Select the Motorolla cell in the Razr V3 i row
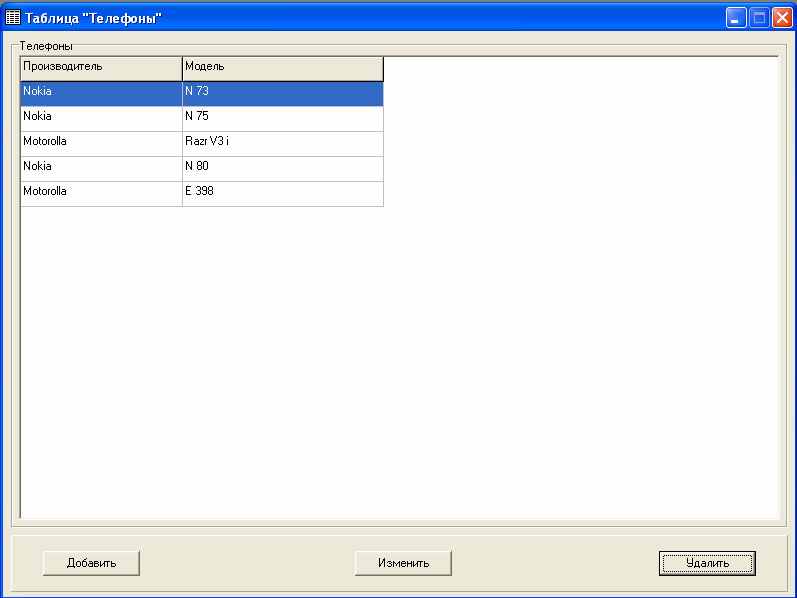Viewport: 797px width, 598px height. click(101, 144)
